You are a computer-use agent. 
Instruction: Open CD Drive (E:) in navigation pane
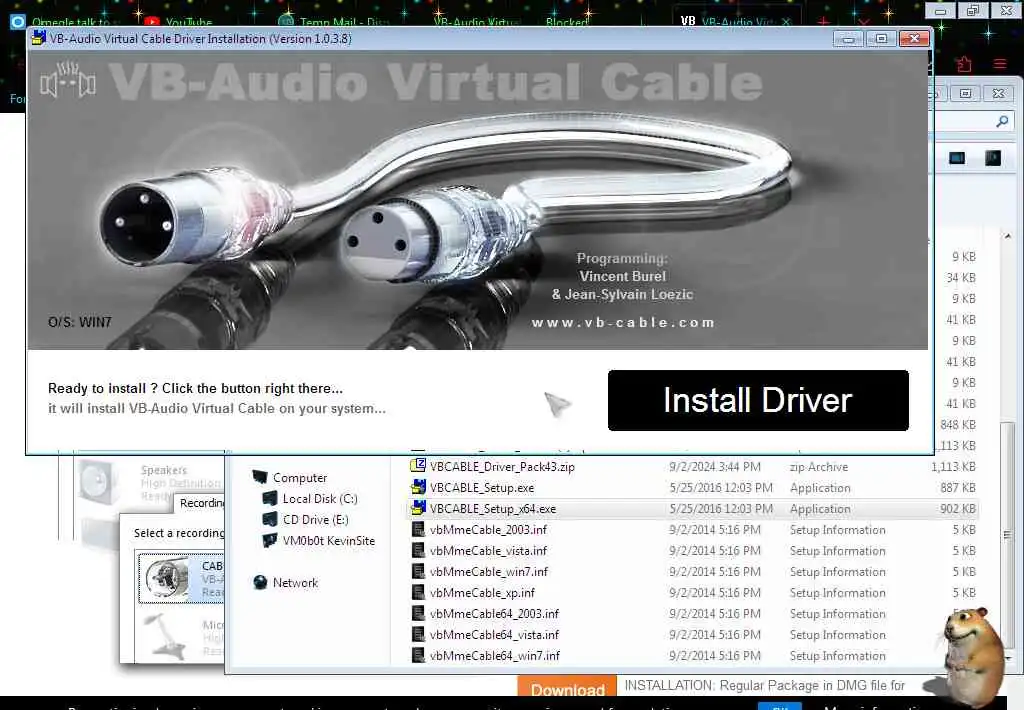click(x=315, y=519)
